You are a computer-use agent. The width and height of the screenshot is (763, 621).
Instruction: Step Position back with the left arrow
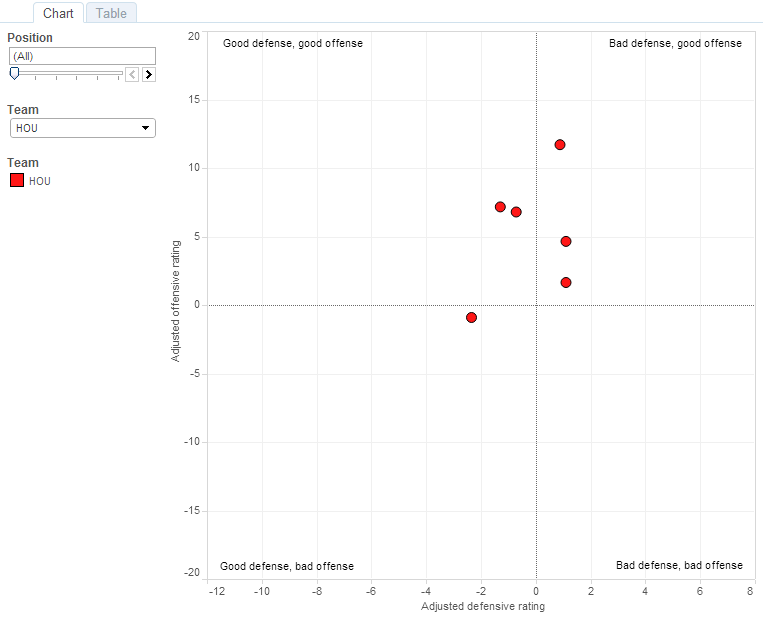click(x=132, y=74)
